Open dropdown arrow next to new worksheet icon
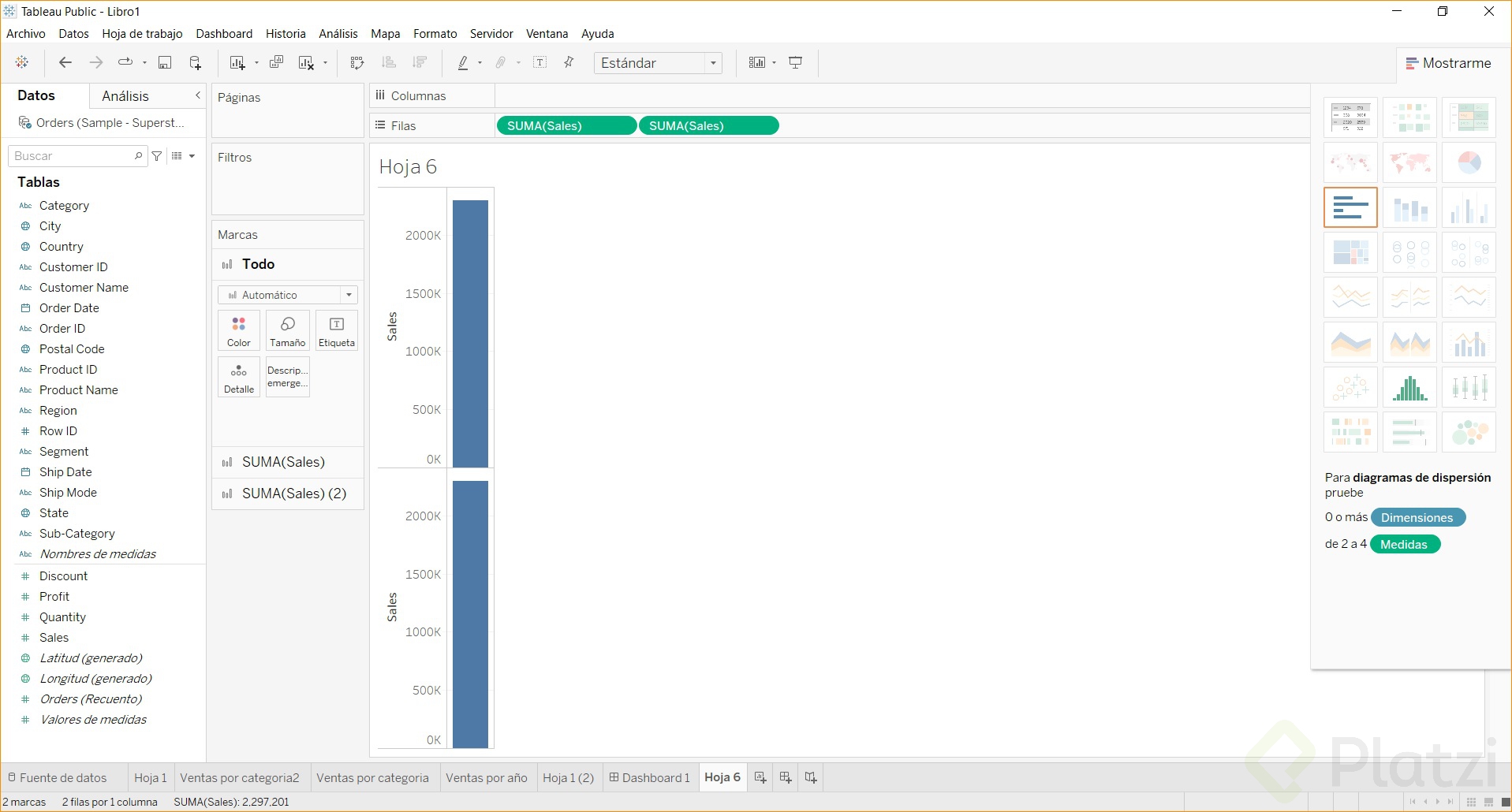The height and width of the screenshot is (812, 1512). click(256, 63)
